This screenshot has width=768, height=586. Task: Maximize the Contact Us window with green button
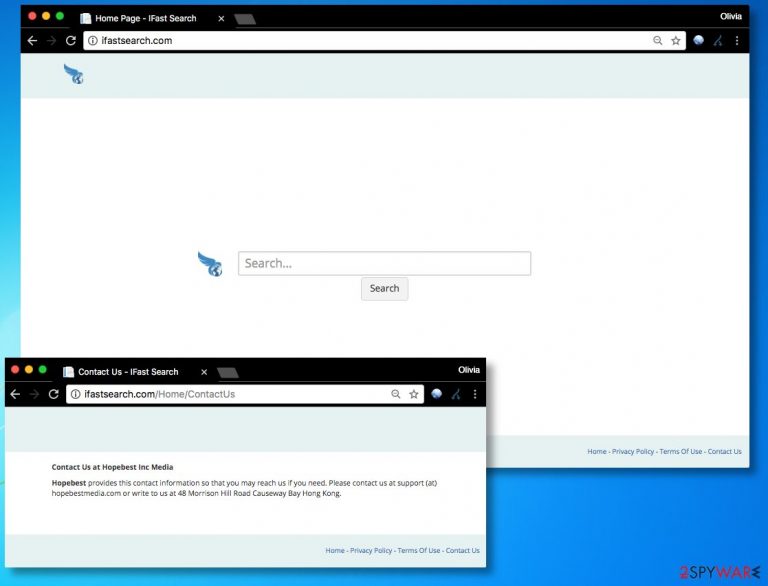pyautogui.click(x=43, y=369)
